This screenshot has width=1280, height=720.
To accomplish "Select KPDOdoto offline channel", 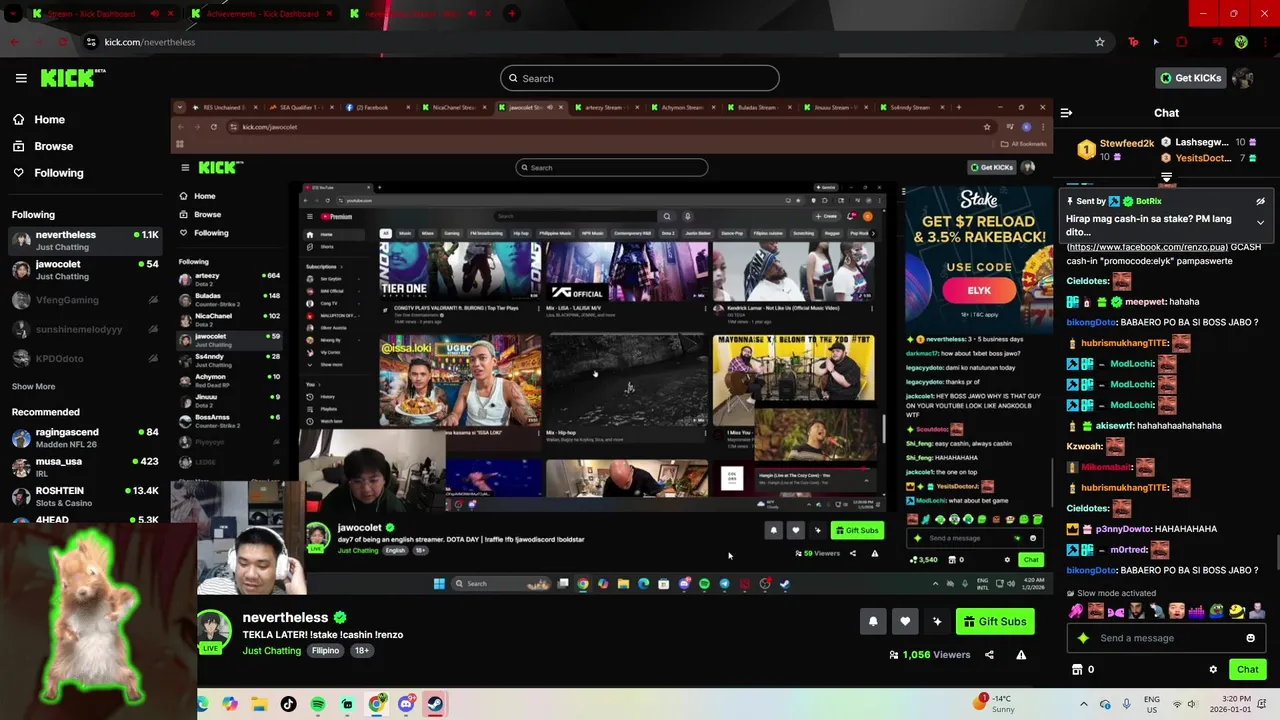I will pyautogui.click(x=85, y=358).
